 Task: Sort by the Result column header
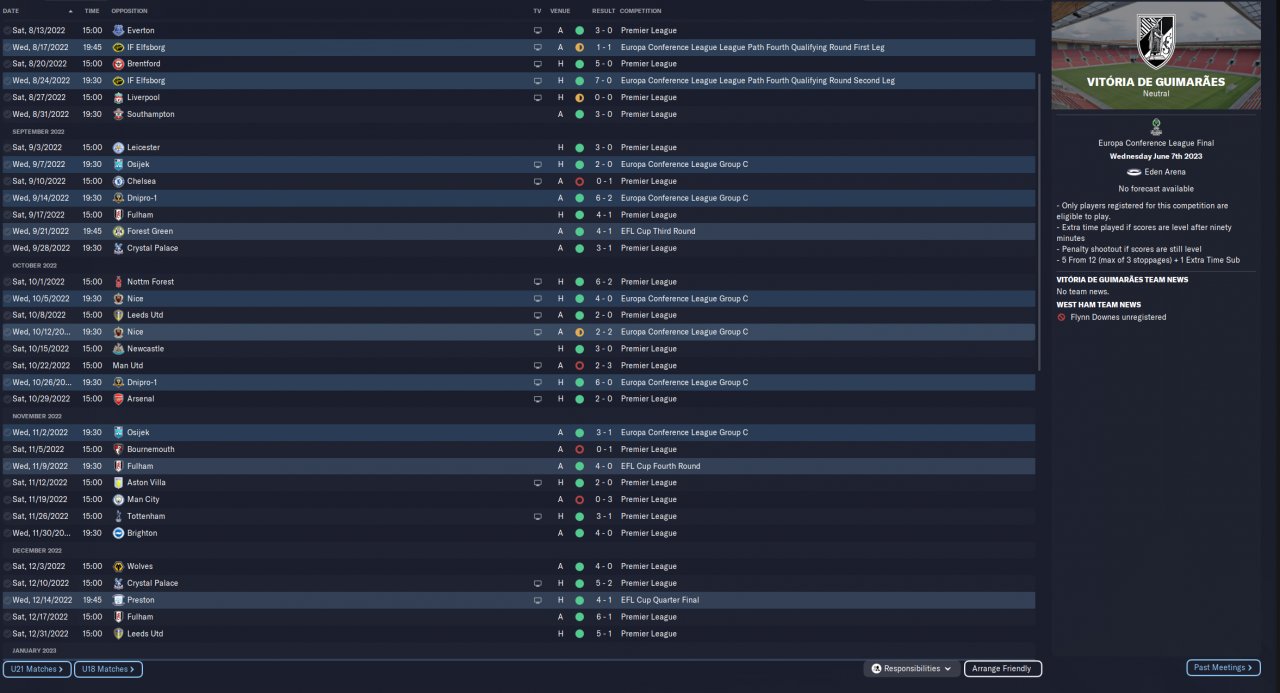(x=603, y=11)
